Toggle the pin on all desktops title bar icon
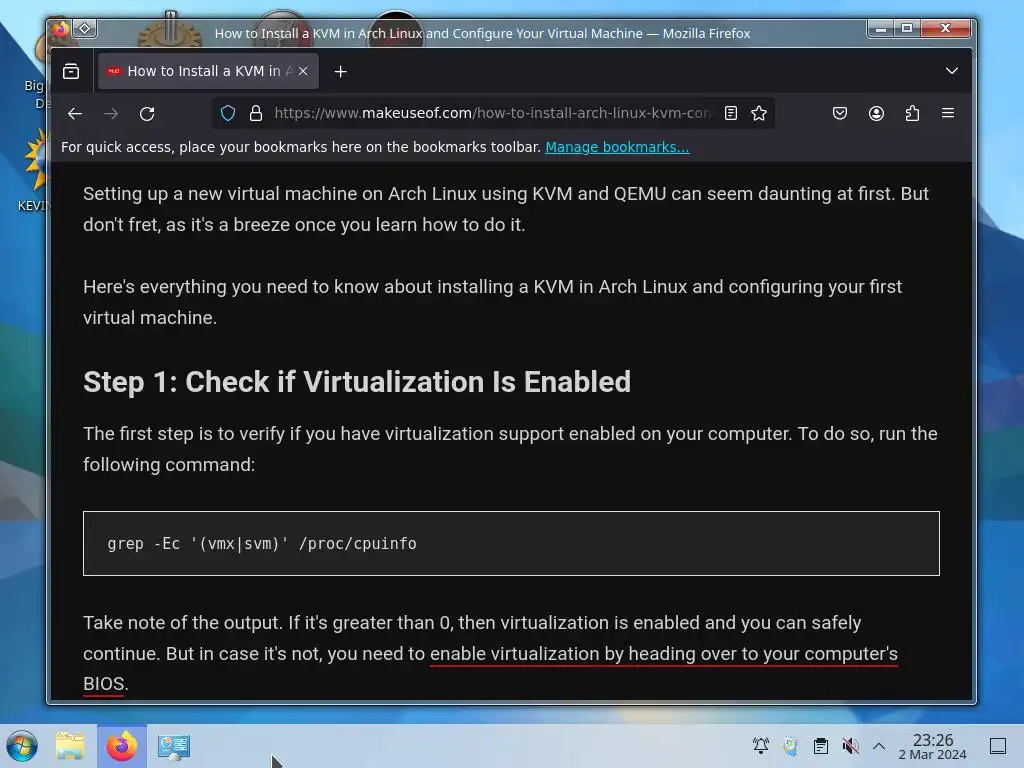 (85, 29)
